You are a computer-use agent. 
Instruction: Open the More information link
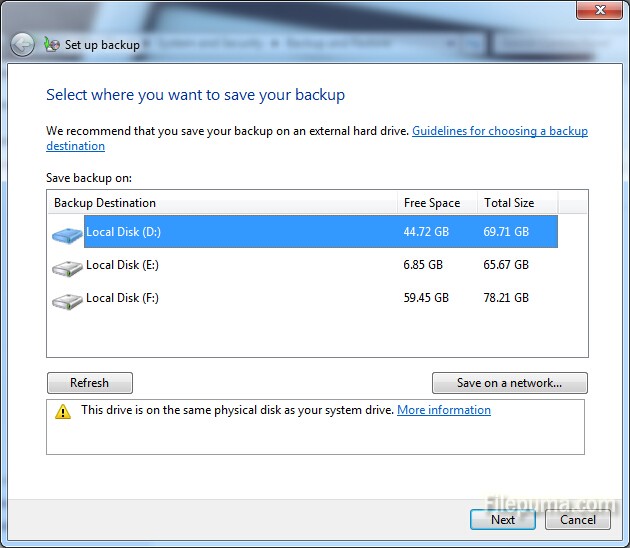pyautogui.click(x=444, y=410)
